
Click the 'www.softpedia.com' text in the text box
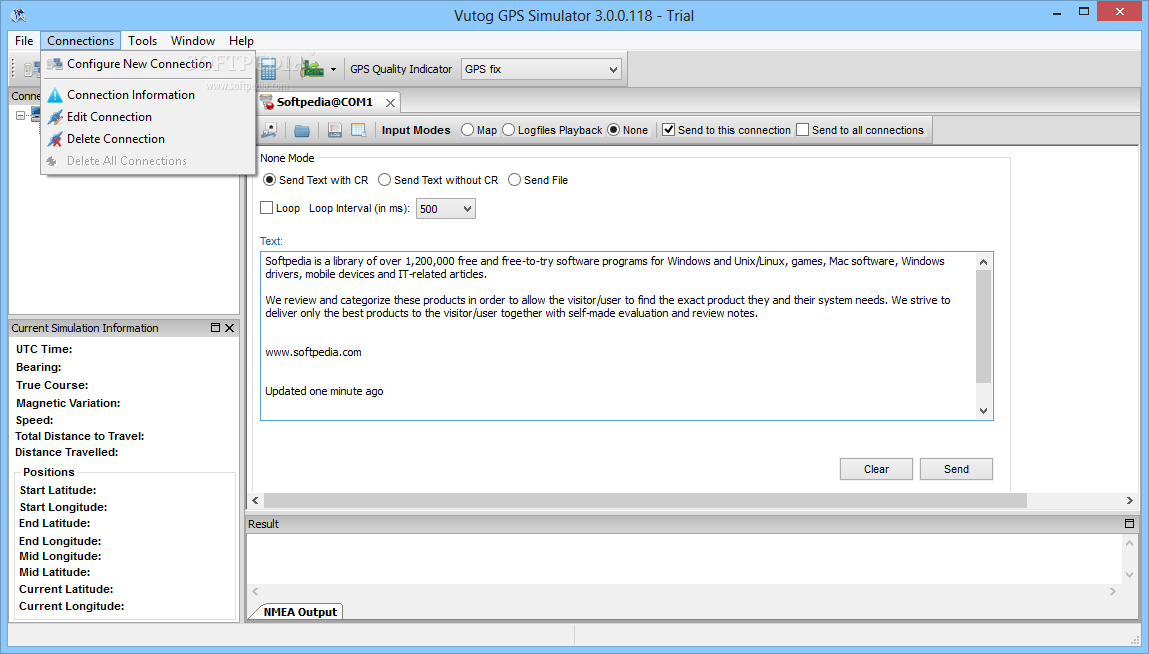tap(313, 352)
